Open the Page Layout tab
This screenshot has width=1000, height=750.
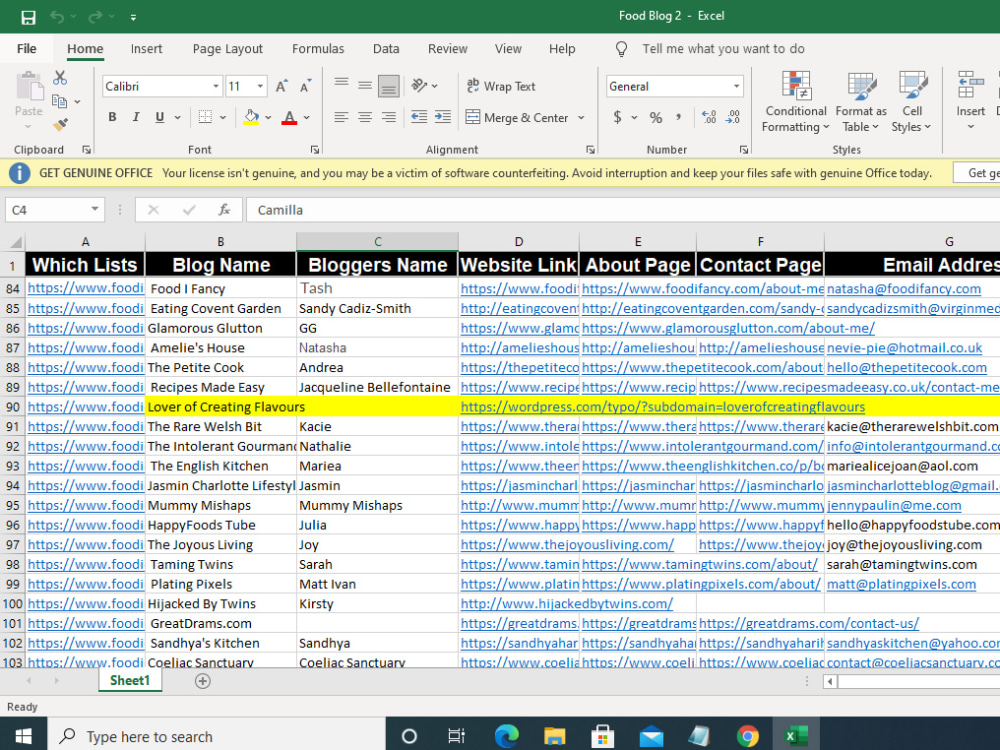pos(228,49)
